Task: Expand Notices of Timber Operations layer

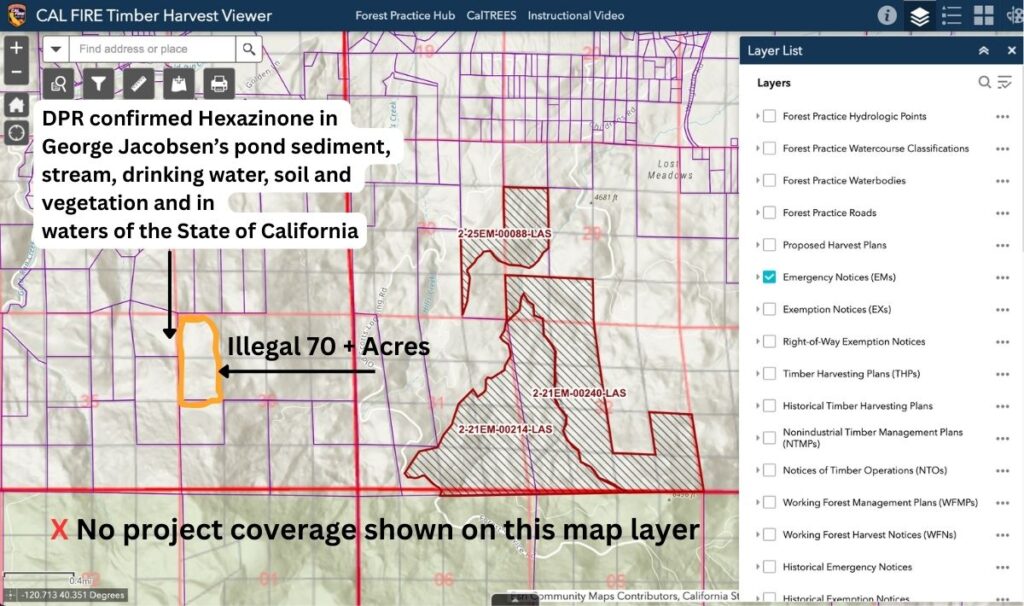Action: (757, 470)
